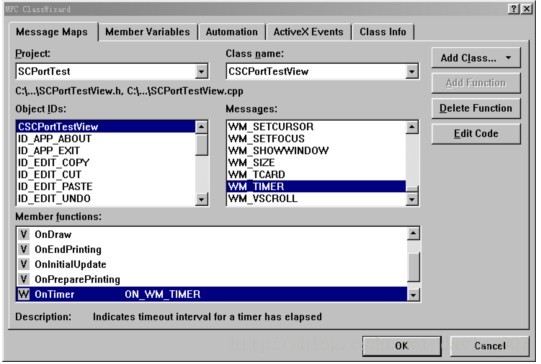Click V icon next to OnInitialUpdate

23,265
